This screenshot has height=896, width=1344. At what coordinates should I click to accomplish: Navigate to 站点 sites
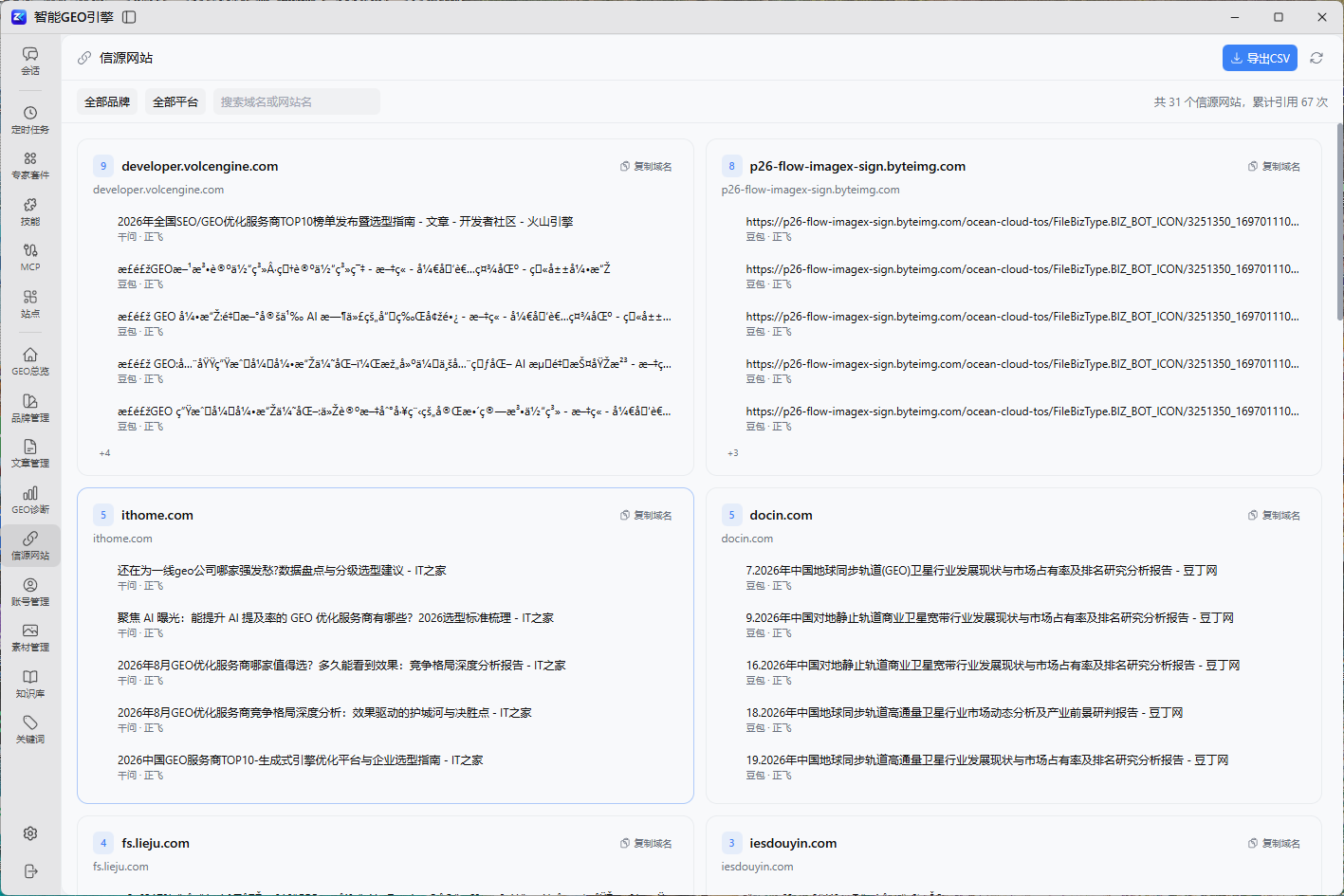(x=30, y=303)
